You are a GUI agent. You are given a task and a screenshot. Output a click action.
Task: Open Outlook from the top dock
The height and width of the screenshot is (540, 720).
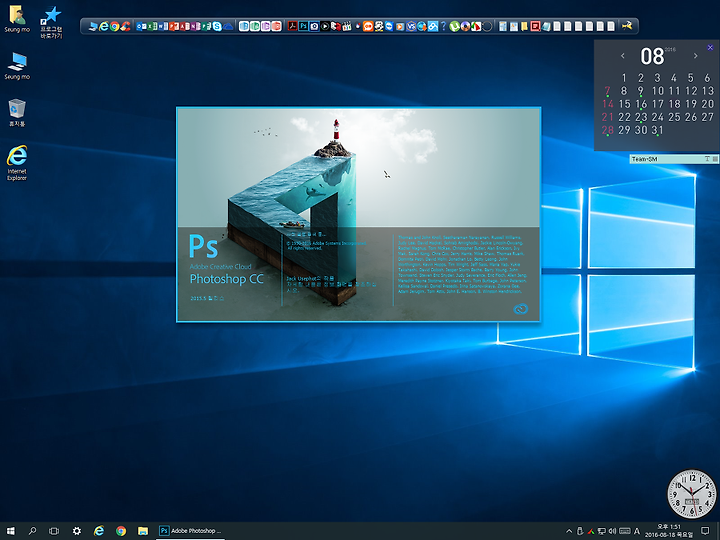(141, 26)
